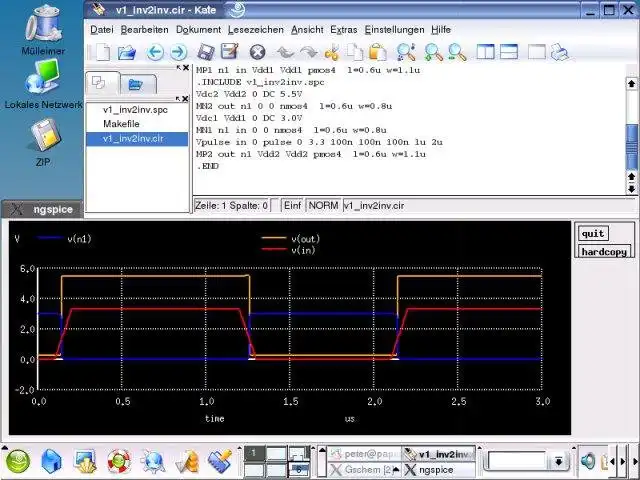640x480 pixels.
Task: Click the clipboard Paste icon
Action: pos(378,52)
